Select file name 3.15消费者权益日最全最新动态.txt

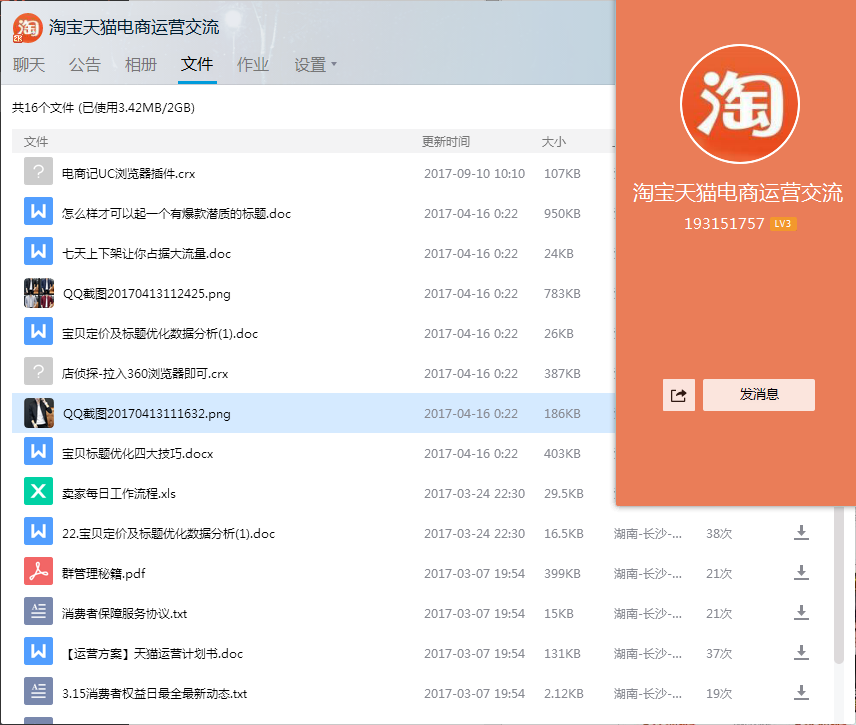[154, 693]
